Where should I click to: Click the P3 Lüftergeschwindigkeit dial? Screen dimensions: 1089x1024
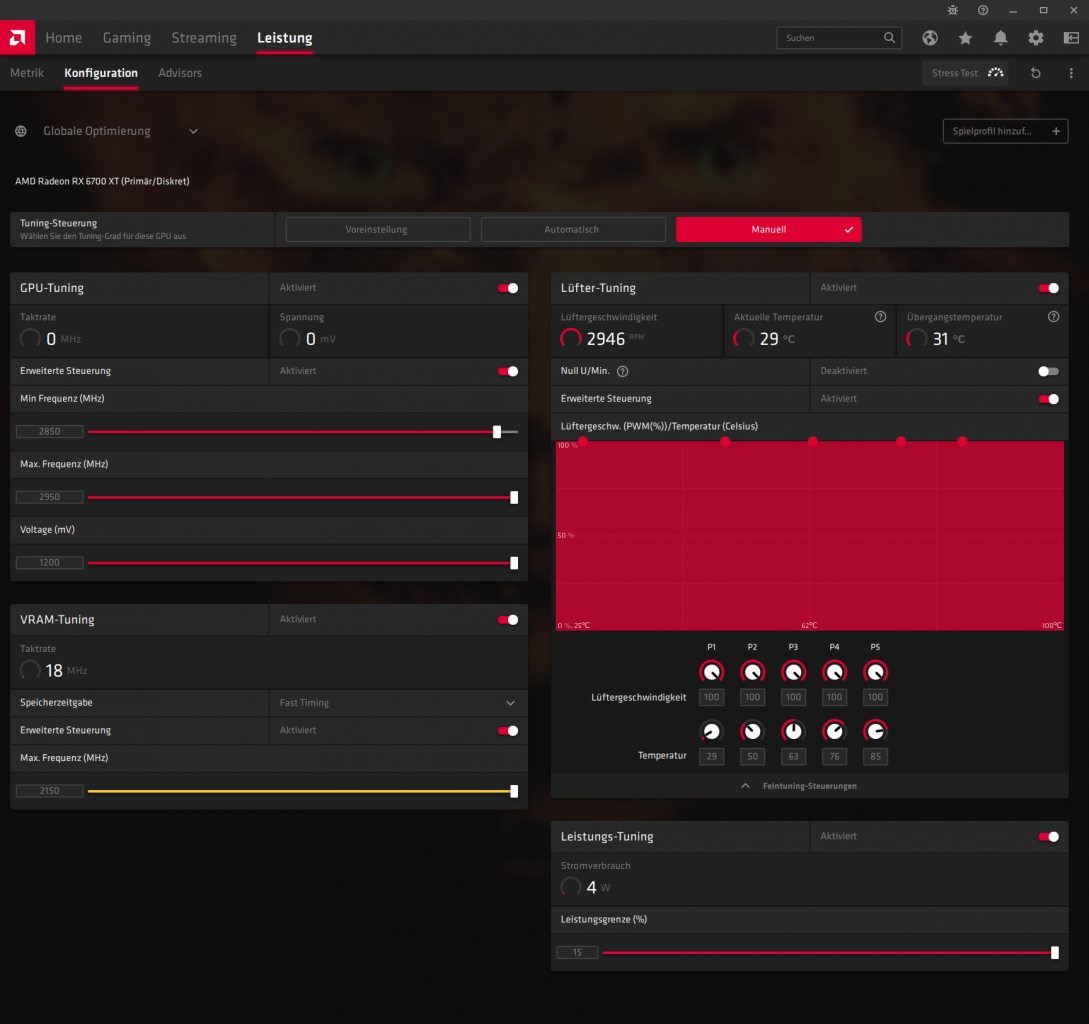tap(793, 672)
